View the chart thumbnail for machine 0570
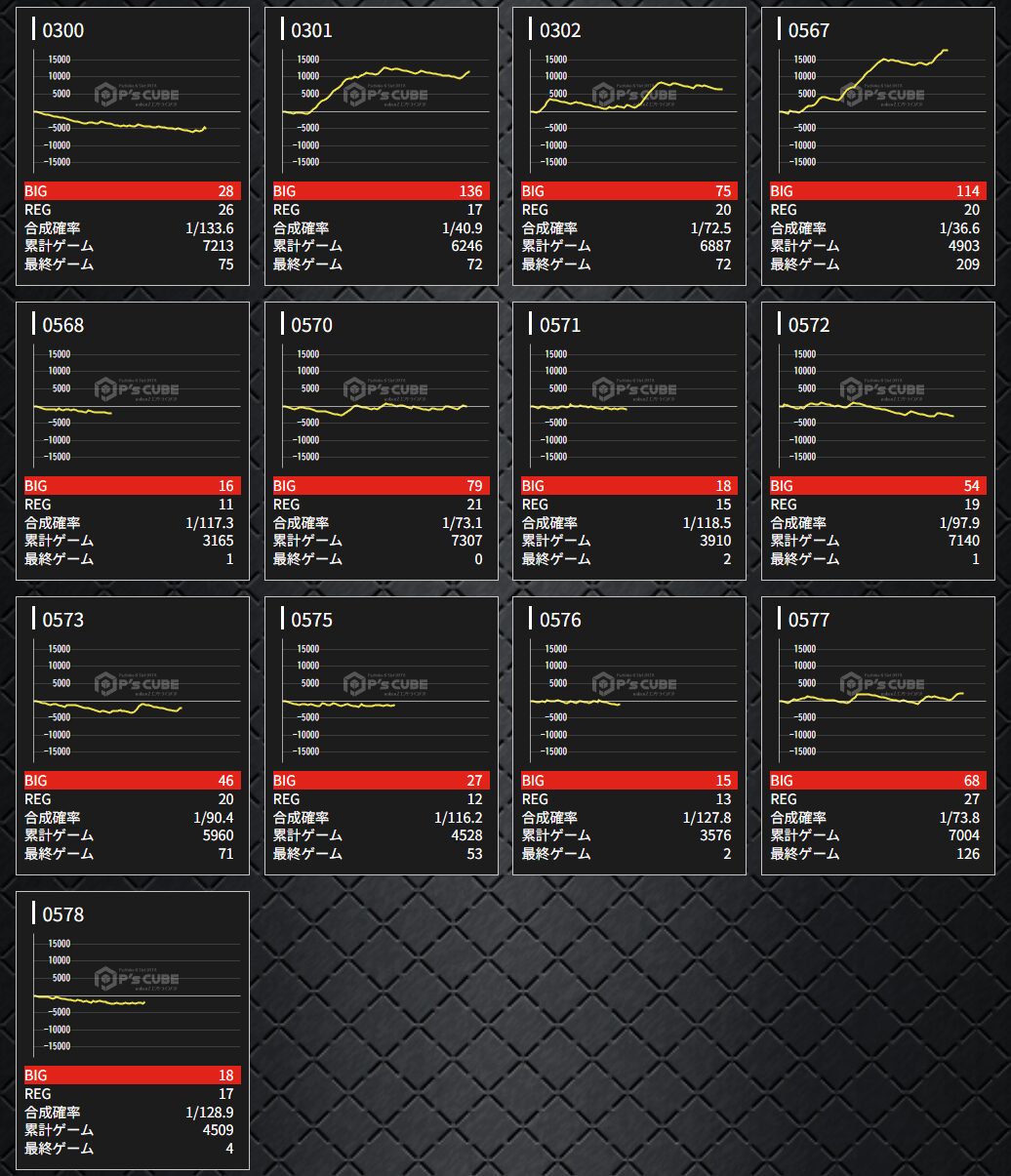This screenshot has width=1011, height=1176. click(385, 407)
